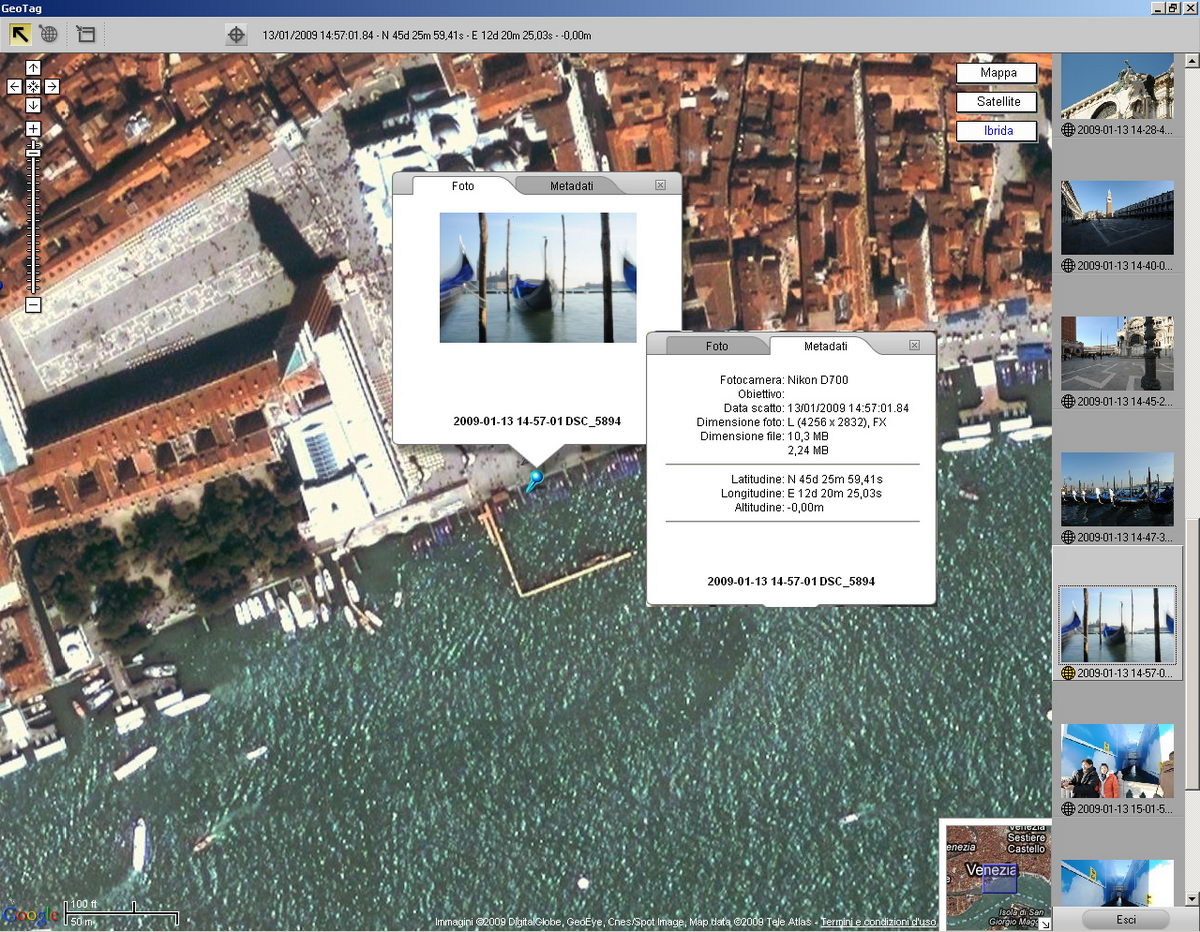Click globe icon next to 14-47-3 photo
1200x932 pixels.
(x=1068, y=538)
